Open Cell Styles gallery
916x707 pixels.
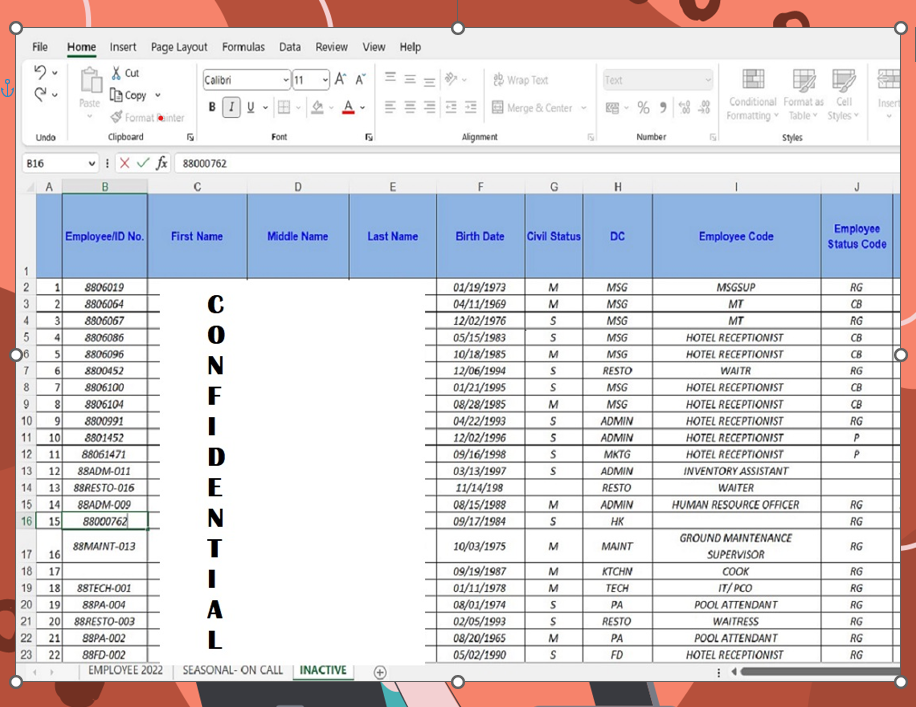(x=843, y=95)
